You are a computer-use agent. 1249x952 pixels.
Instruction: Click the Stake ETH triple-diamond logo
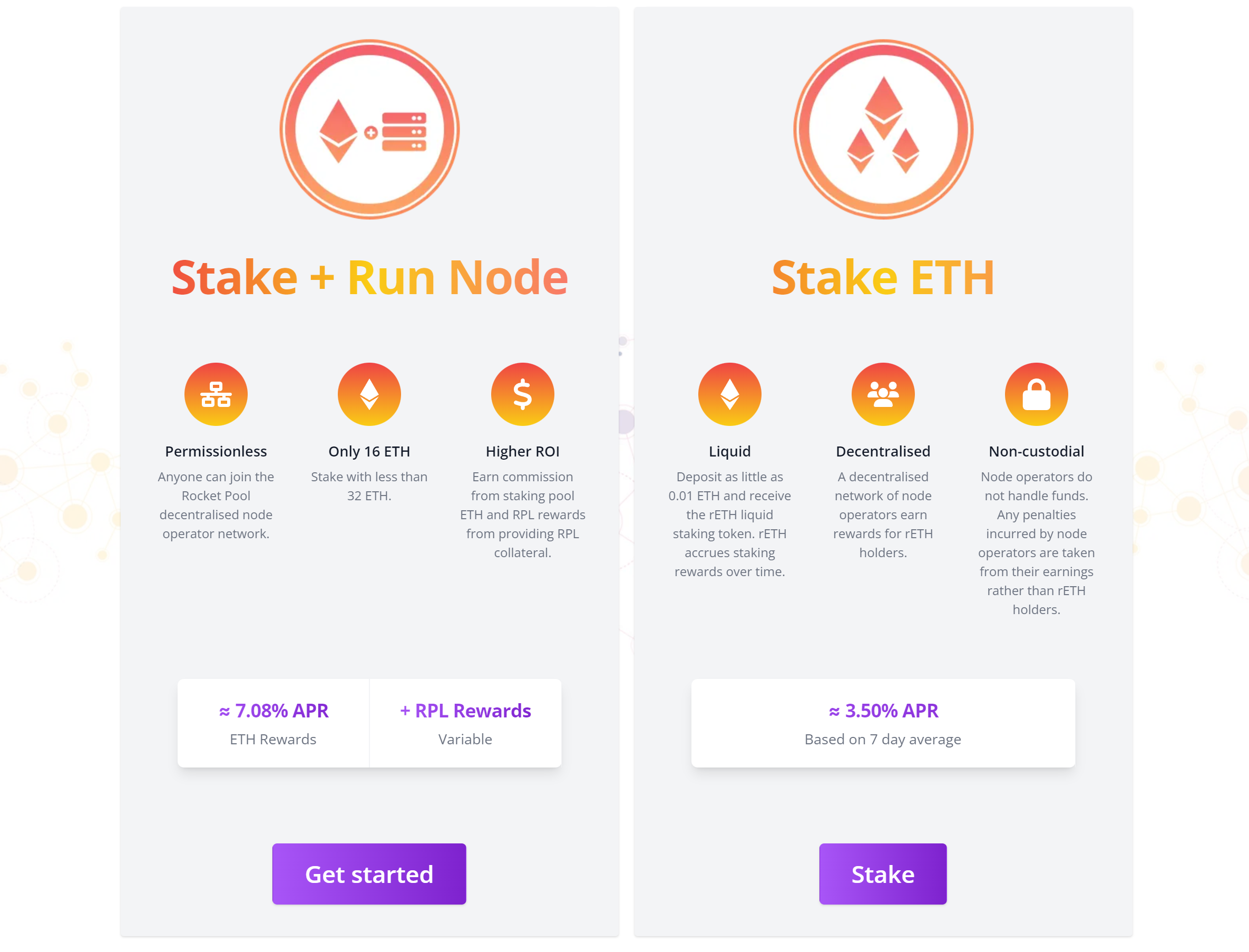(883, 130)
